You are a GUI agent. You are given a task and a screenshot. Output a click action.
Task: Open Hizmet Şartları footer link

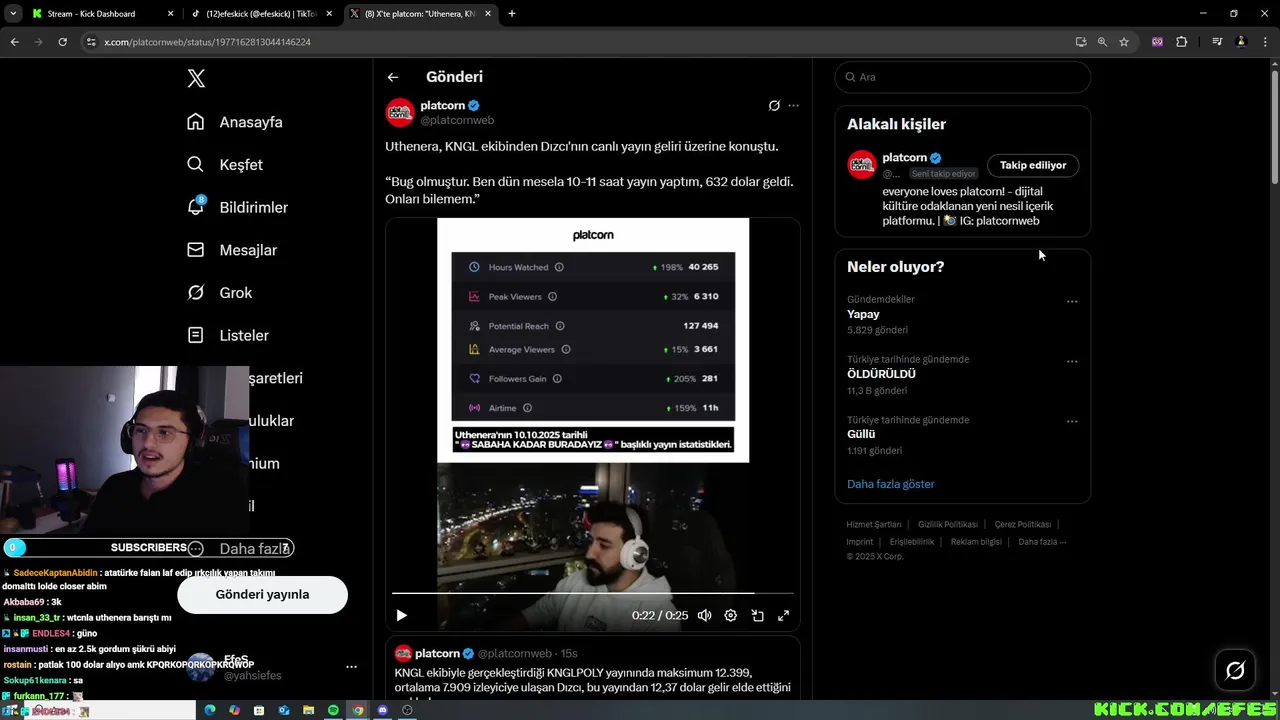pyautogui.click(x=874, y=524)
